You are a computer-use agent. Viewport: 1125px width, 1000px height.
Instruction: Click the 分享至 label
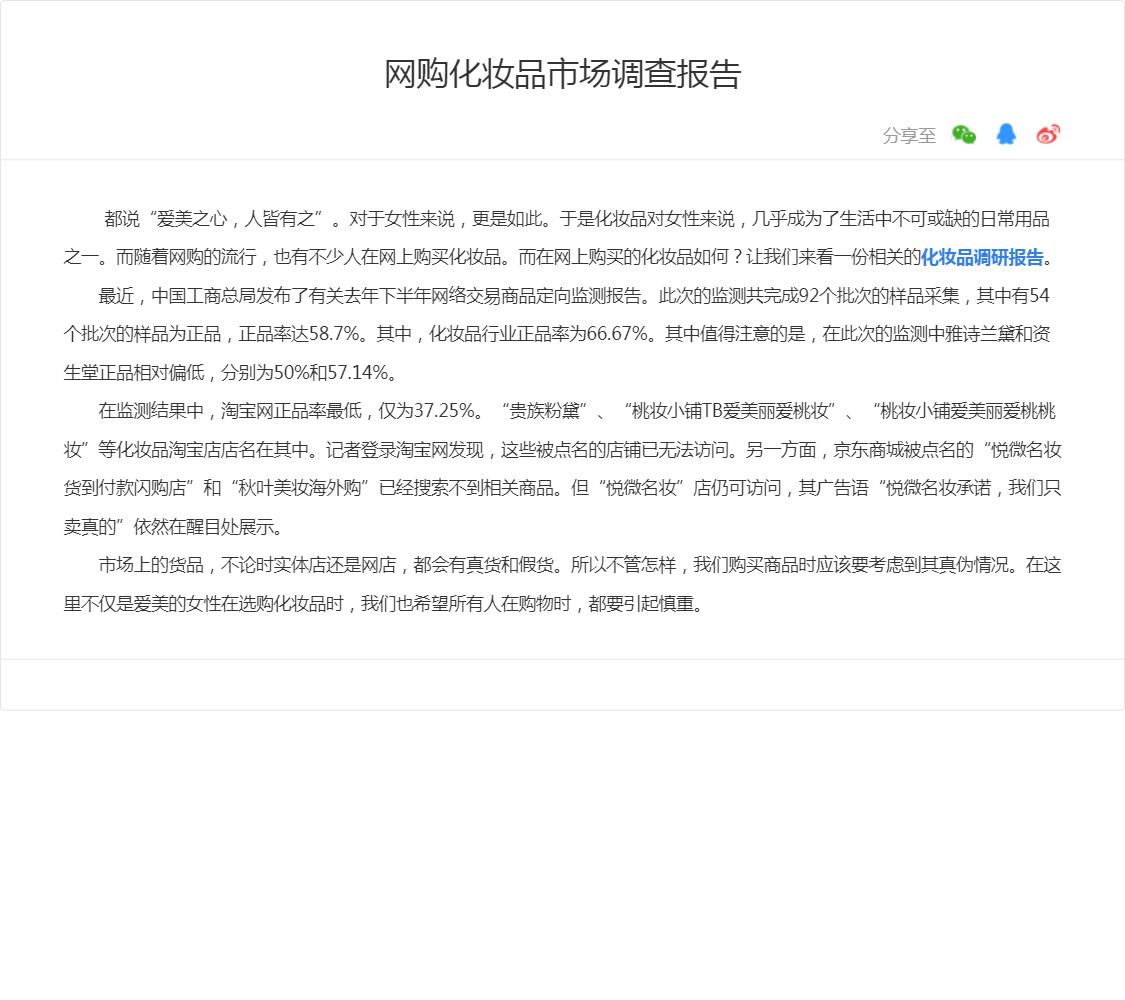click(909, 135)
